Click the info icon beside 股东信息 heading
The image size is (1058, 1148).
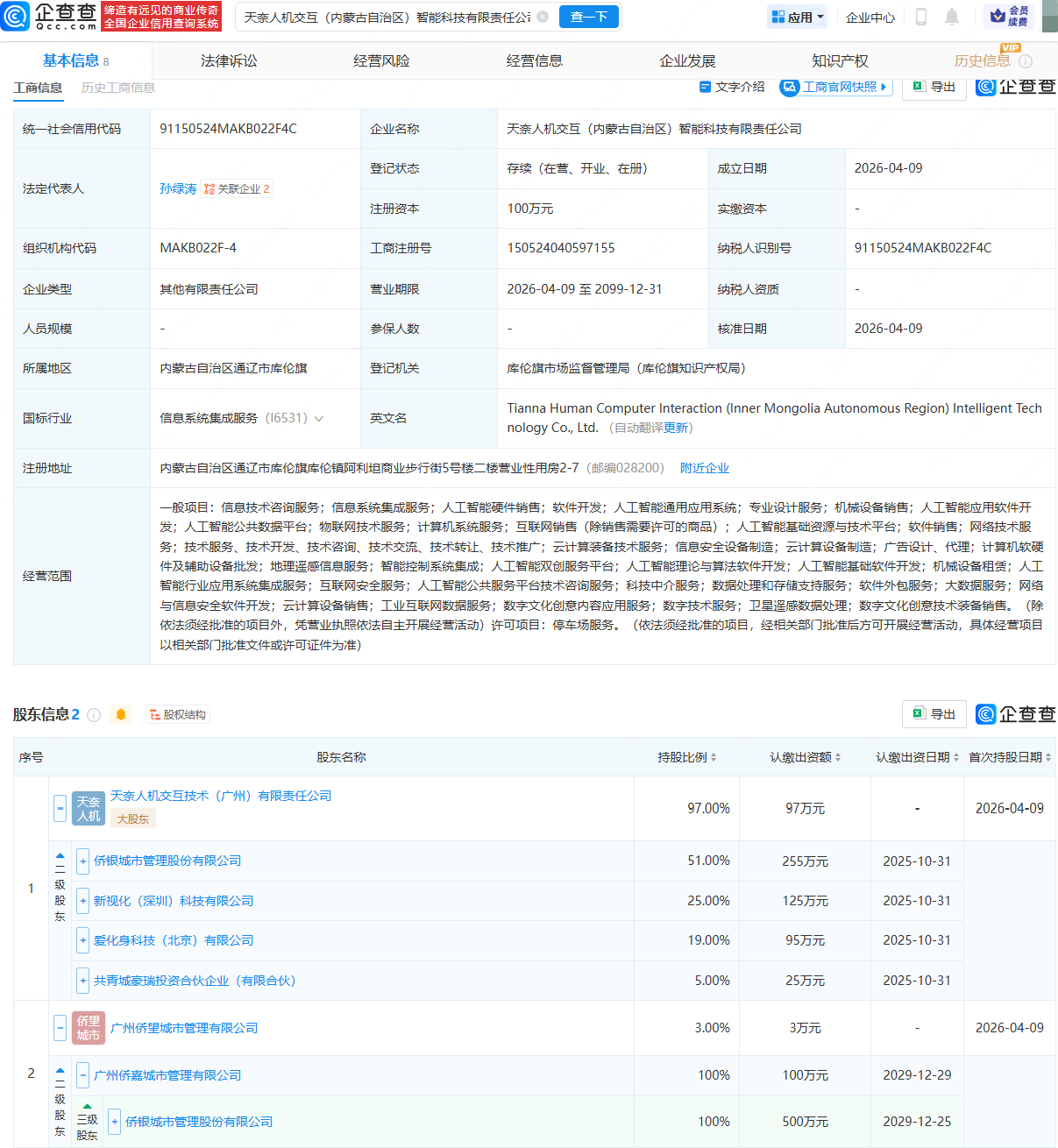pos(94,714)
